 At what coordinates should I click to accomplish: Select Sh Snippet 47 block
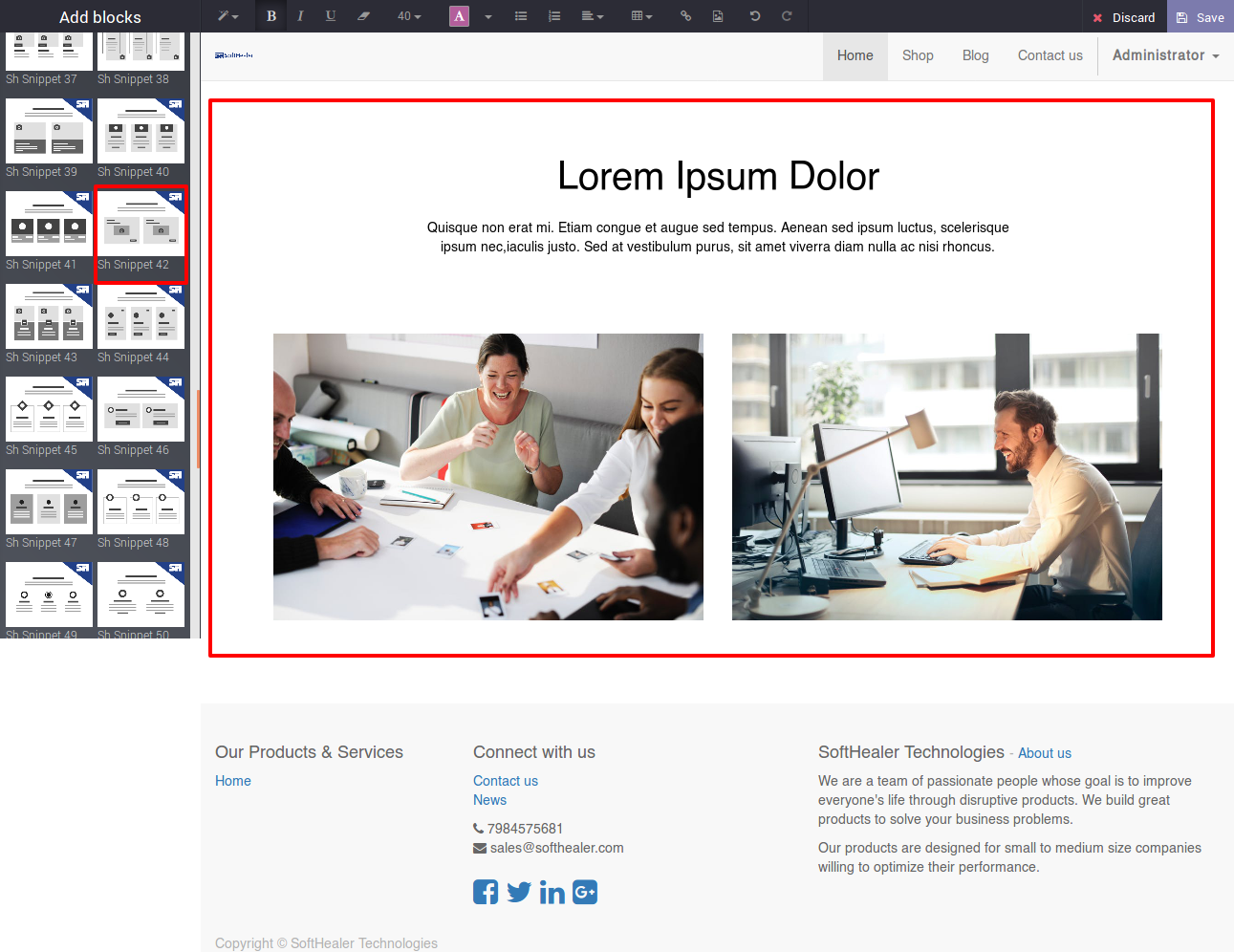pyautogui.click(x=48, y=510)
